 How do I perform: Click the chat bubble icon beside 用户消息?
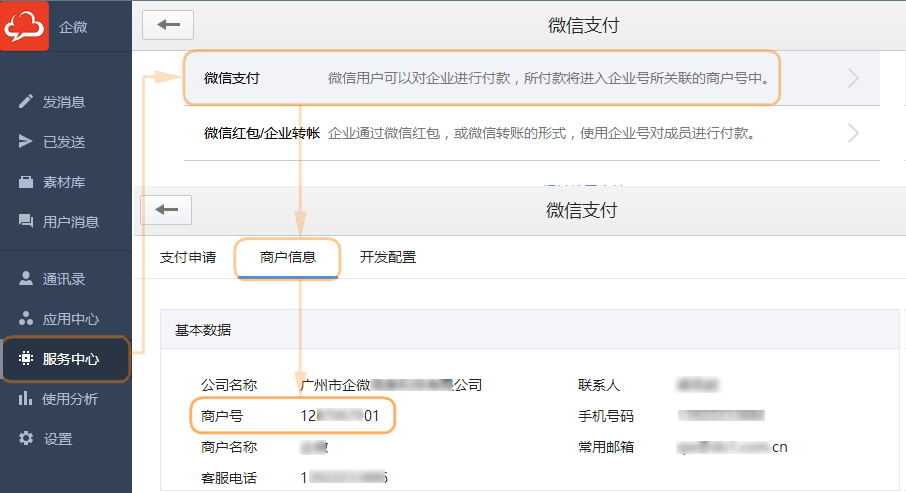click(x=26, y=221)
